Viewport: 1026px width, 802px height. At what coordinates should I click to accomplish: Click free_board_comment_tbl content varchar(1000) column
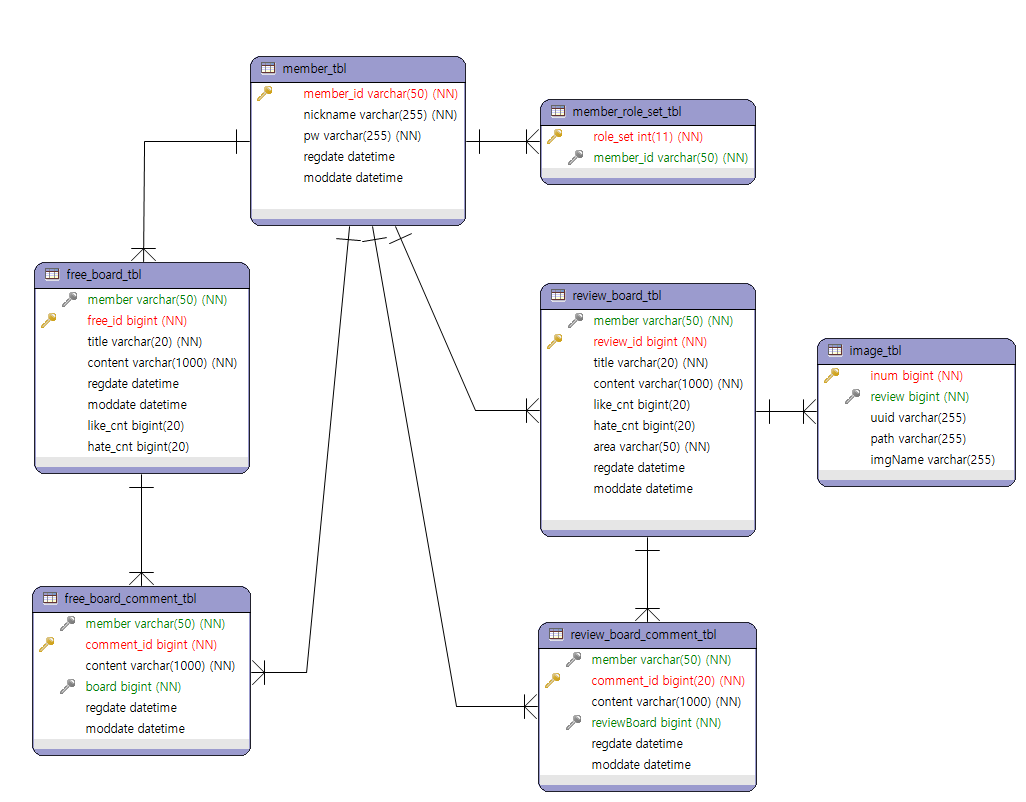[x=160, y=665]
